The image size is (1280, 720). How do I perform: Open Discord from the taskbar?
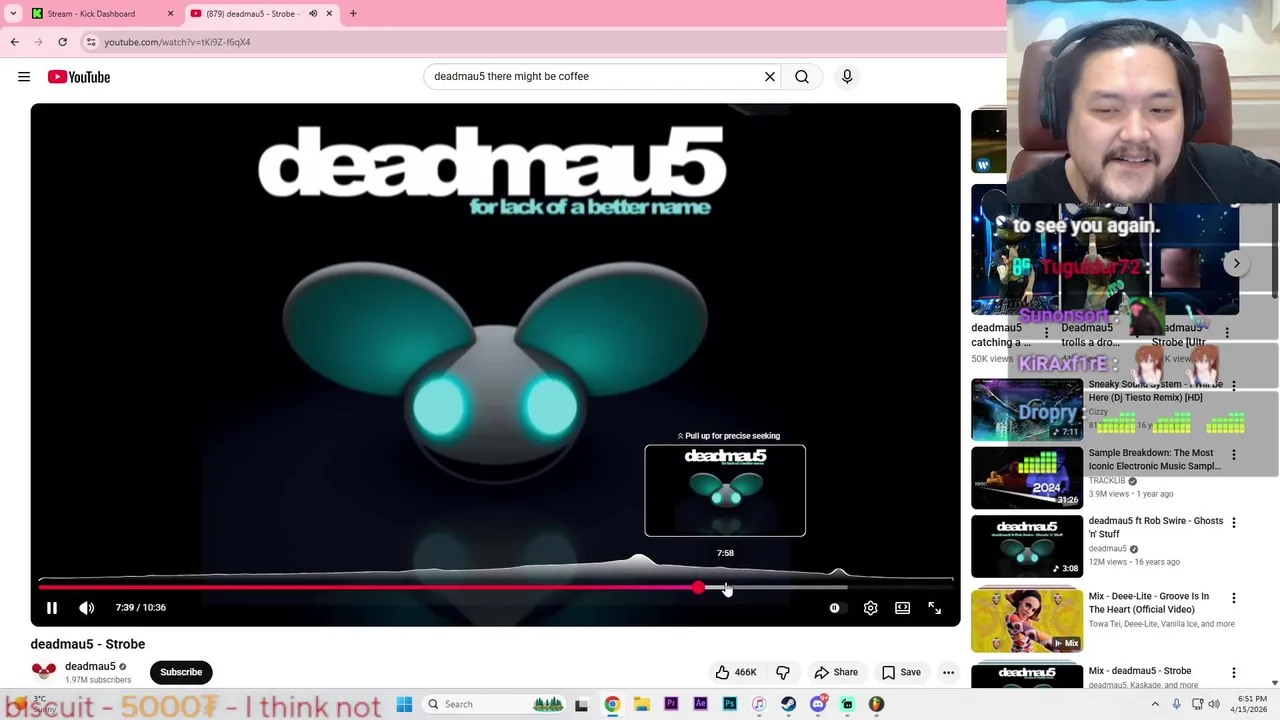coord(818,704)
